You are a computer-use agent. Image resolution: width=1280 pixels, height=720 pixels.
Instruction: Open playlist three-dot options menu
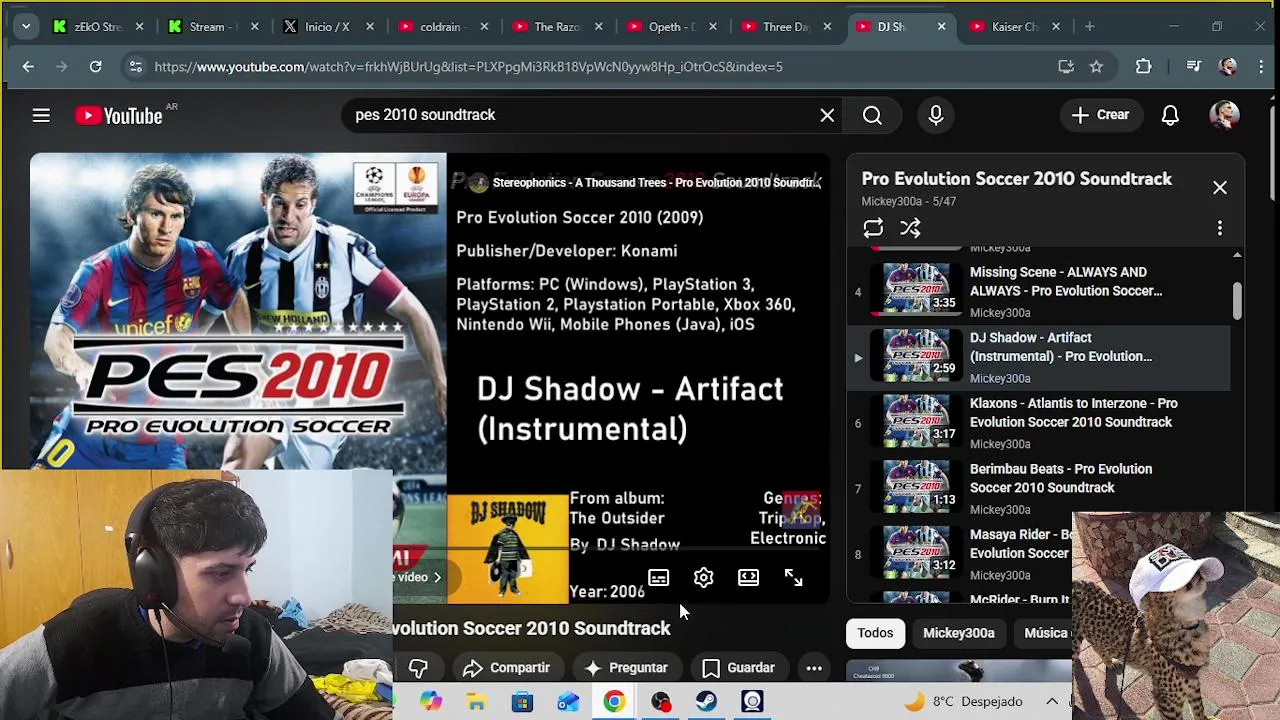click(x=1220, y=229)
